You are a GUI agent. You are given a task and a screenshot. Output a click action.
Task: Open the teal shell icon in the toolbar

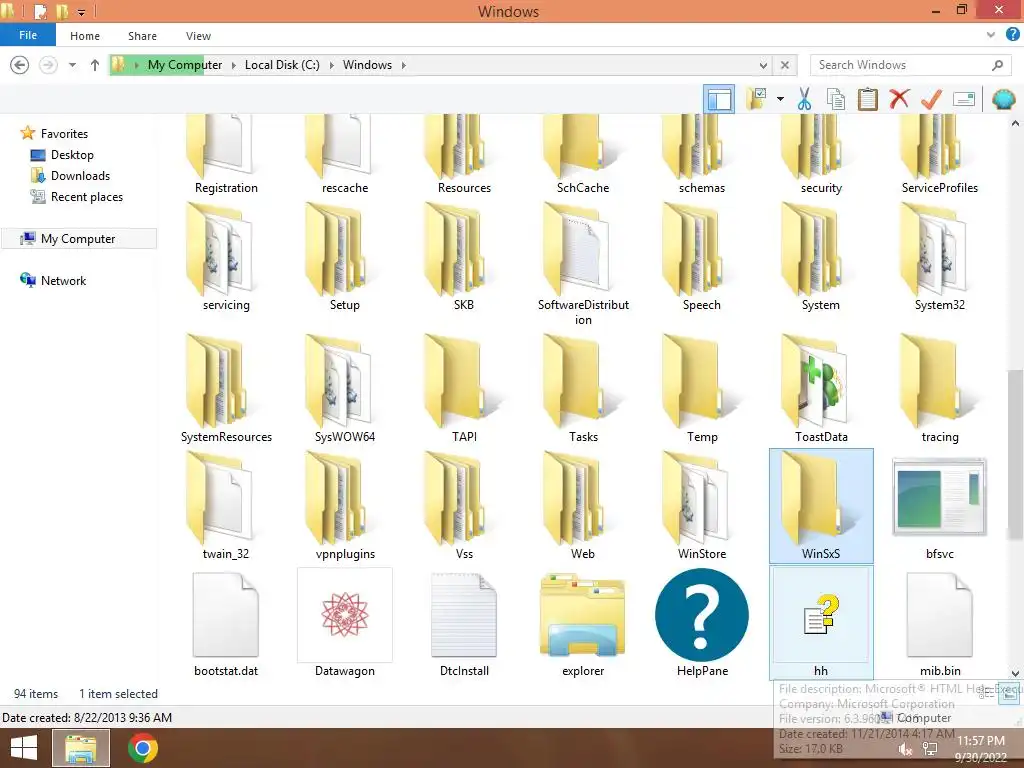pyautogui.click(x=1004, y=99)
